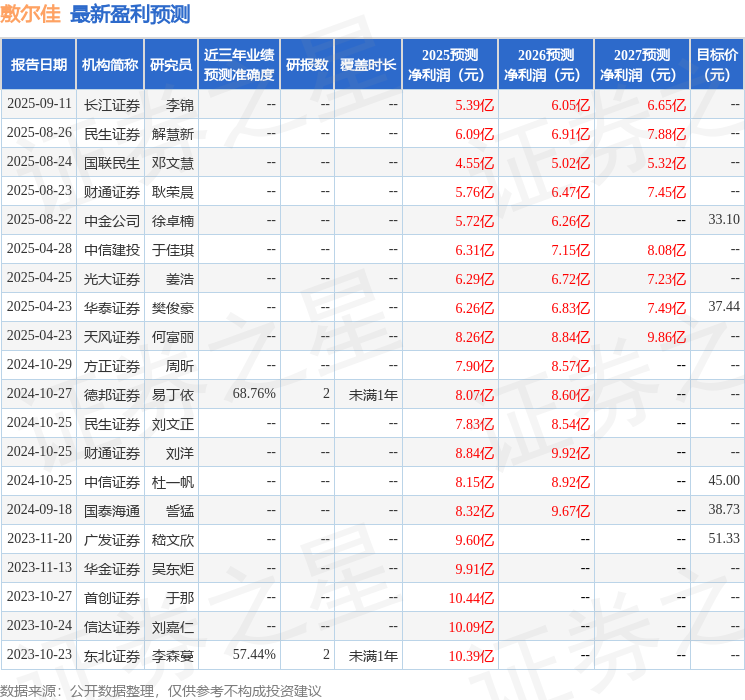Click the 2025预测净利润 column header
The image size is (745, 700).
pyautogui.click(x=450, y=64)
